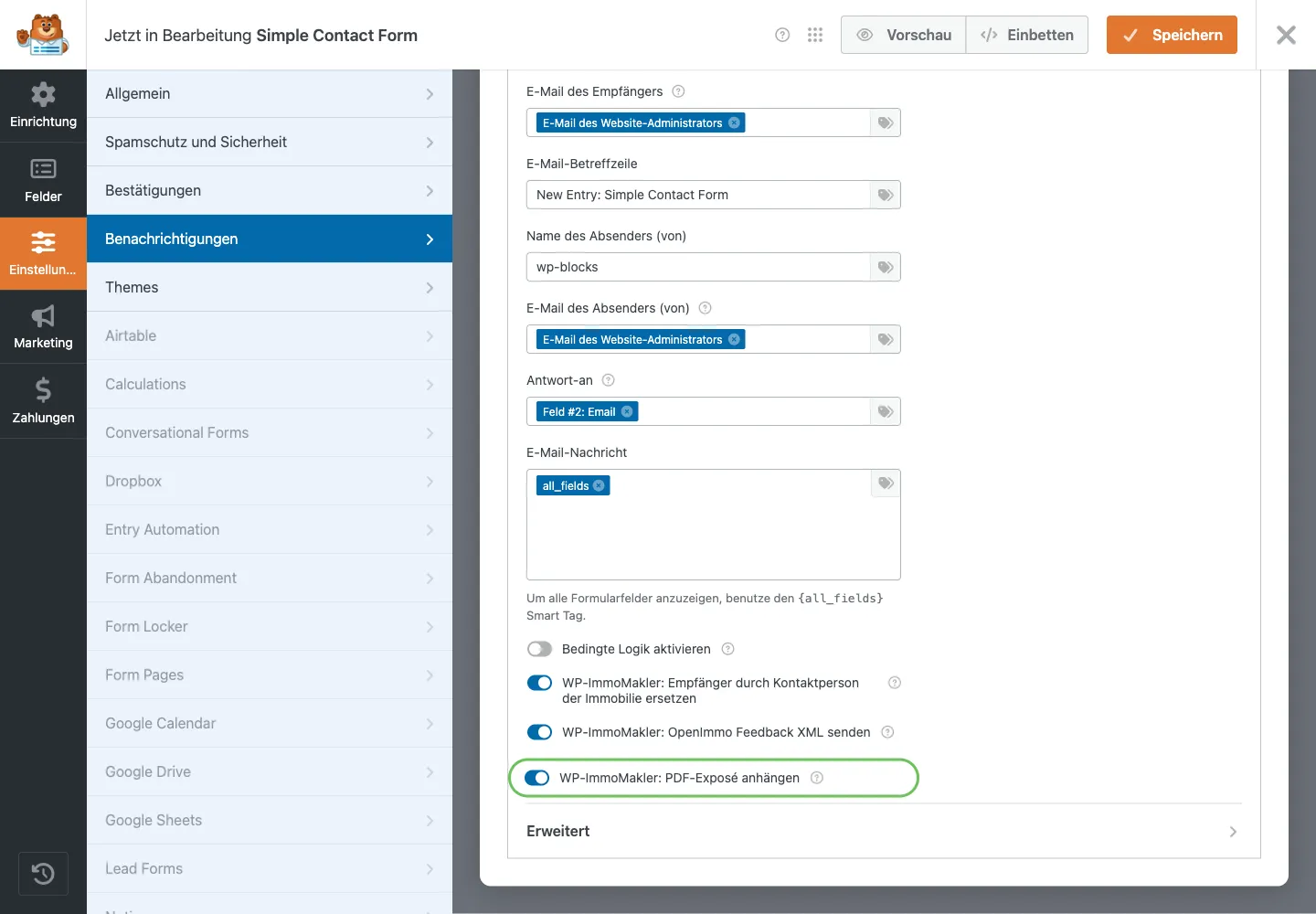Open help for E-Mail des Empfängers

point(678,91)
